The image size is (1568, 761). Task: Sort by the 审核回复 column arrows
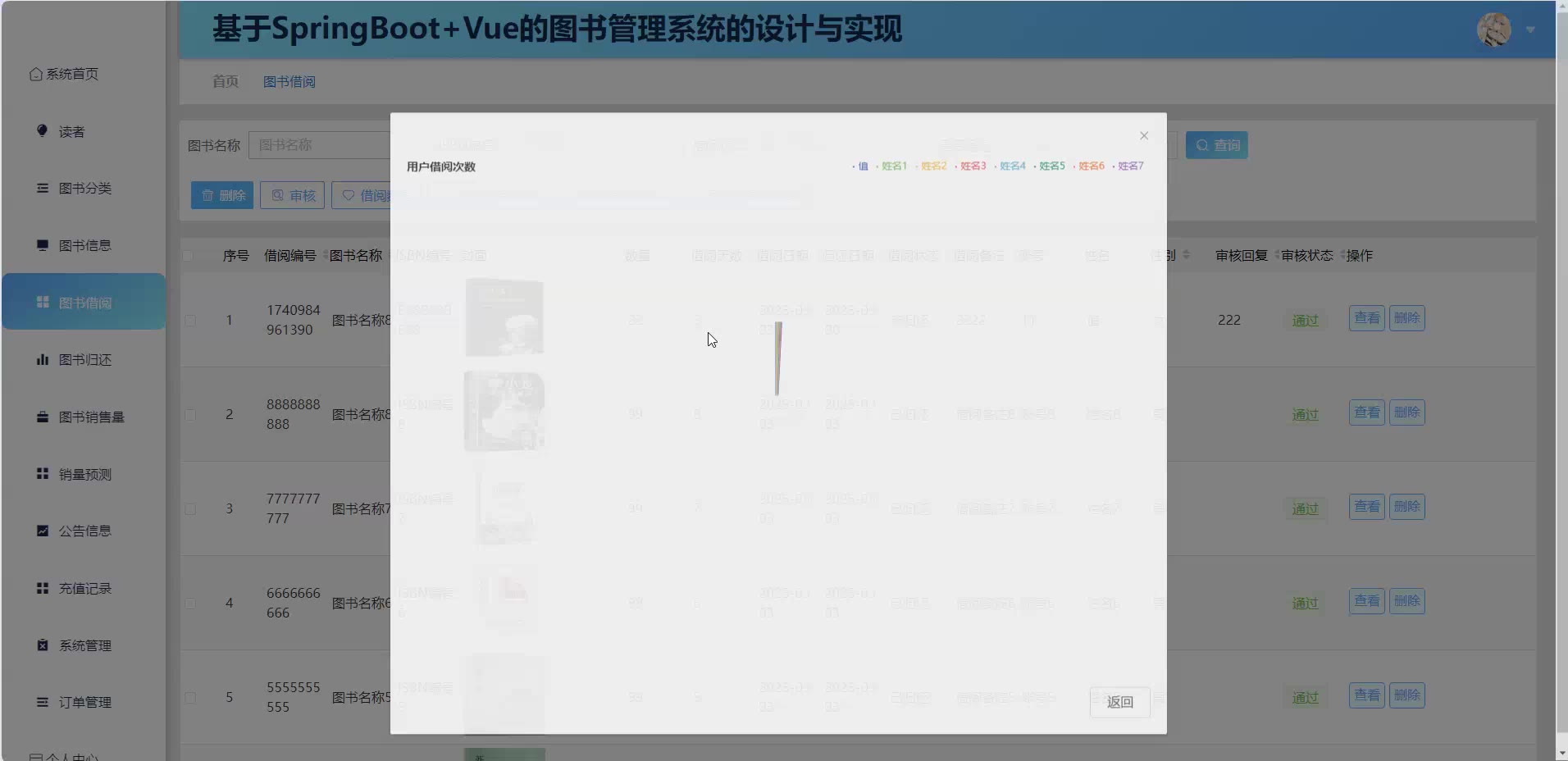coord(1276,255)
